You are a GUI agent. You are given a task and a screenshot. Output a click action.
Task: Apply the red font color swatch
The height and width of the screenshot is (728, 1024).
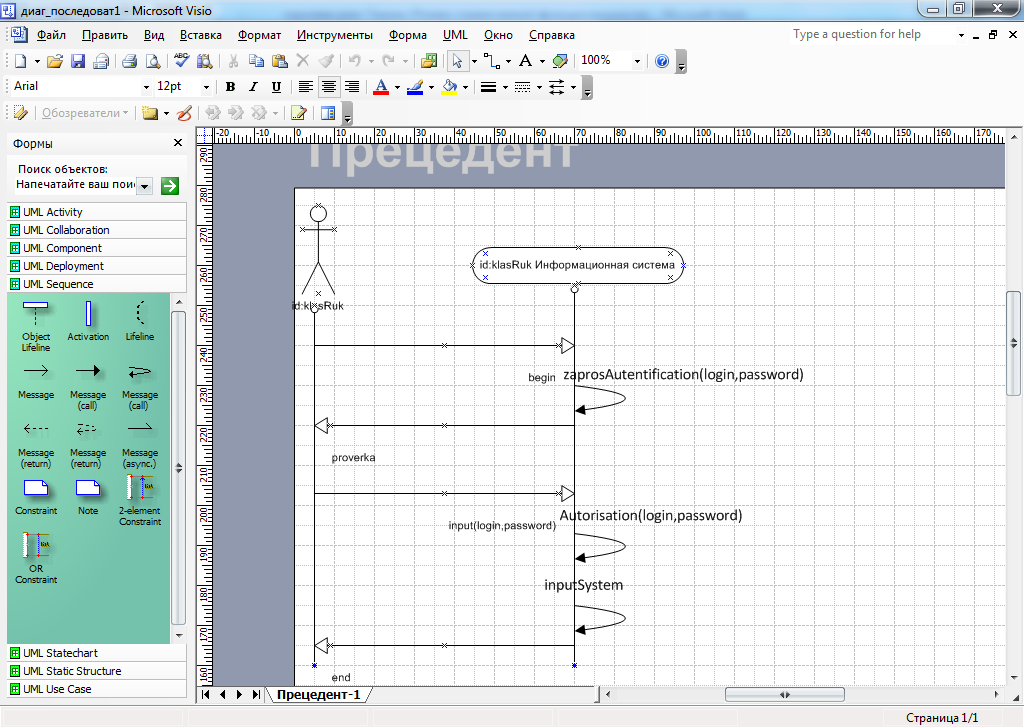[381, 87]
